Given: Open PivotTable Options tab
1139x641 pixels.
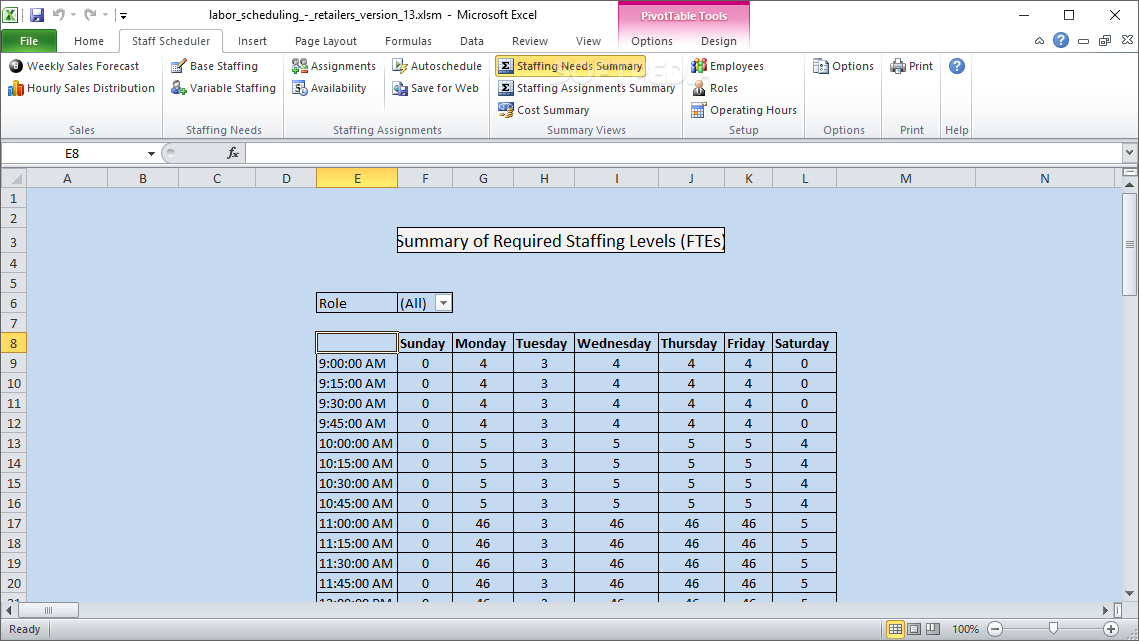Looking at the screenshot, I should [652, 41].
